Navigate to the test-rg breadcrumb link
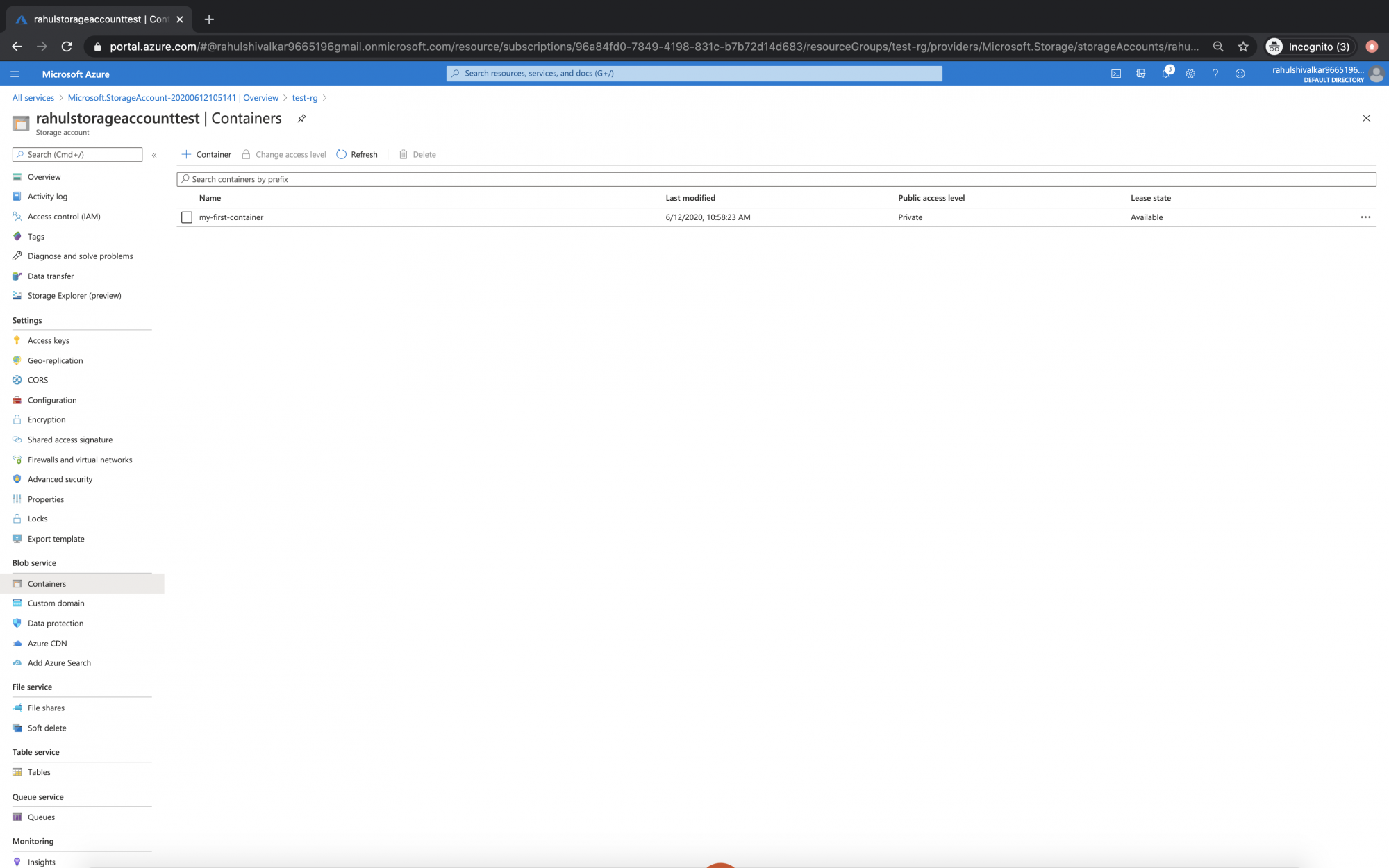Viewport: 1389px width, 868px height. 304,97
